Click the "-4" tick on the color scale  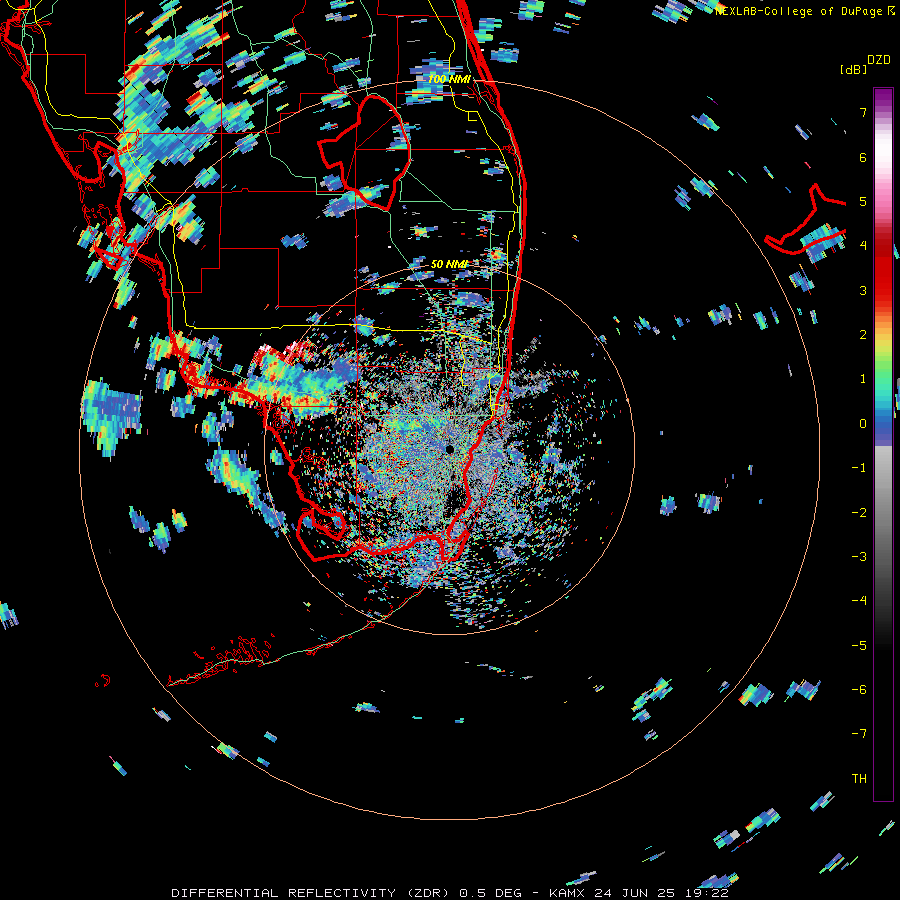coord(859,601)
